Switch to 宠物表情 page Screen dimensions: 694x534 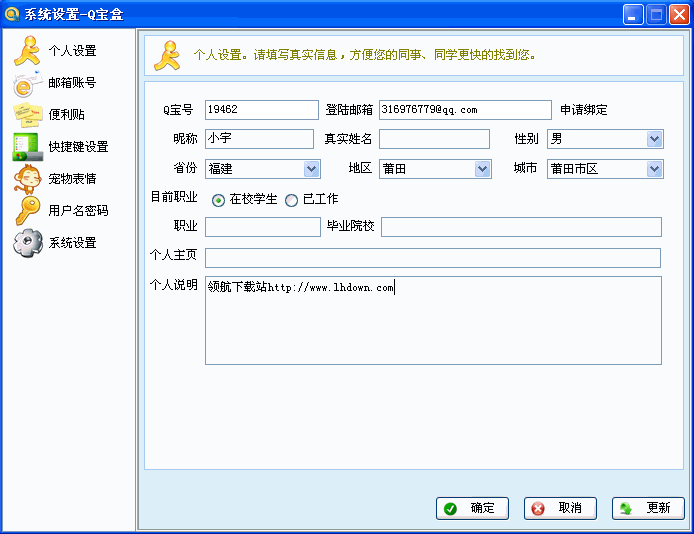72,179
